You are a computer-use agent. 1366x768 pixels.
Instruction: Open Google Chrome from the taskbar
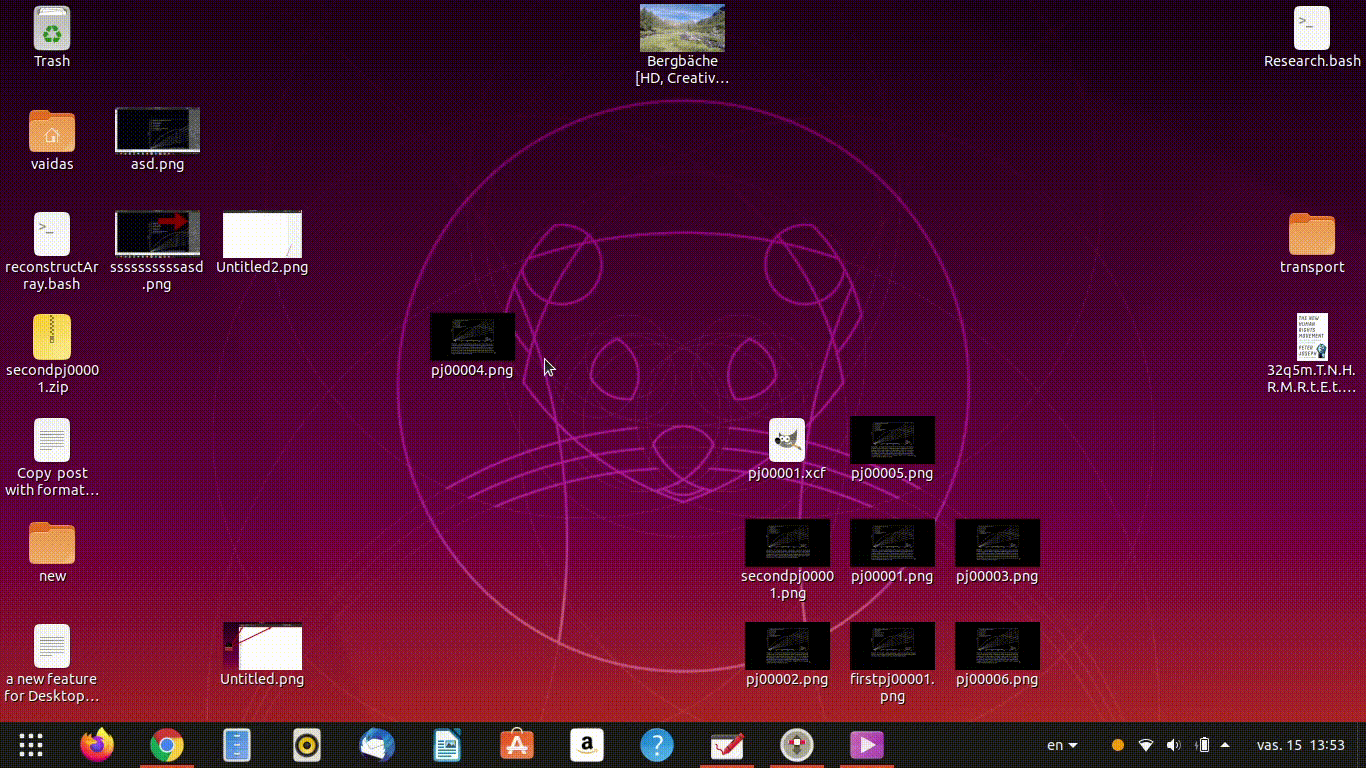point(167,745)
